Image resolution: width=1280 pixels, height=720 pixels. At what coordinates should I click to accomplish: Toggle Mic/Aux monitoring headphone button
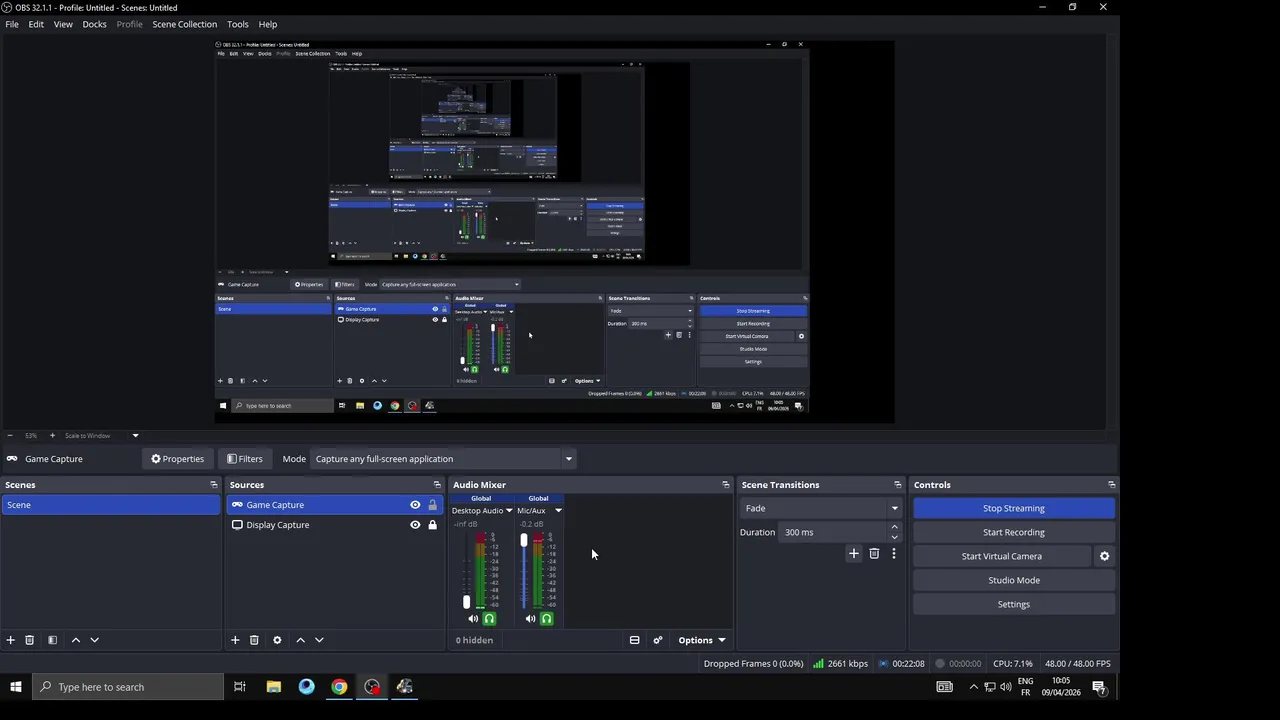point(546,619)
